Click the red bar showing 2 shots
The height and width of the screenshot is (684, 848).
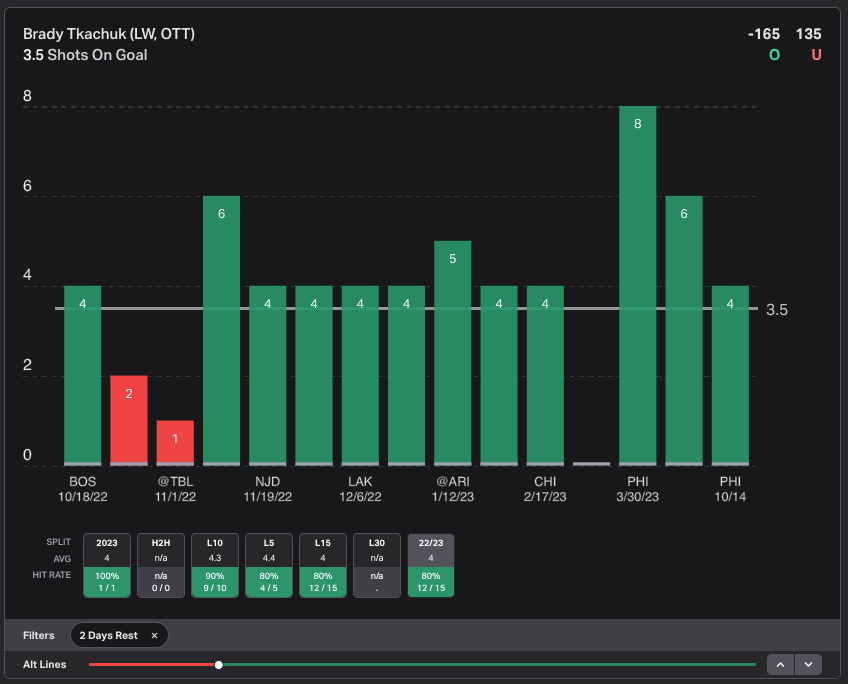tap(129, 420)
